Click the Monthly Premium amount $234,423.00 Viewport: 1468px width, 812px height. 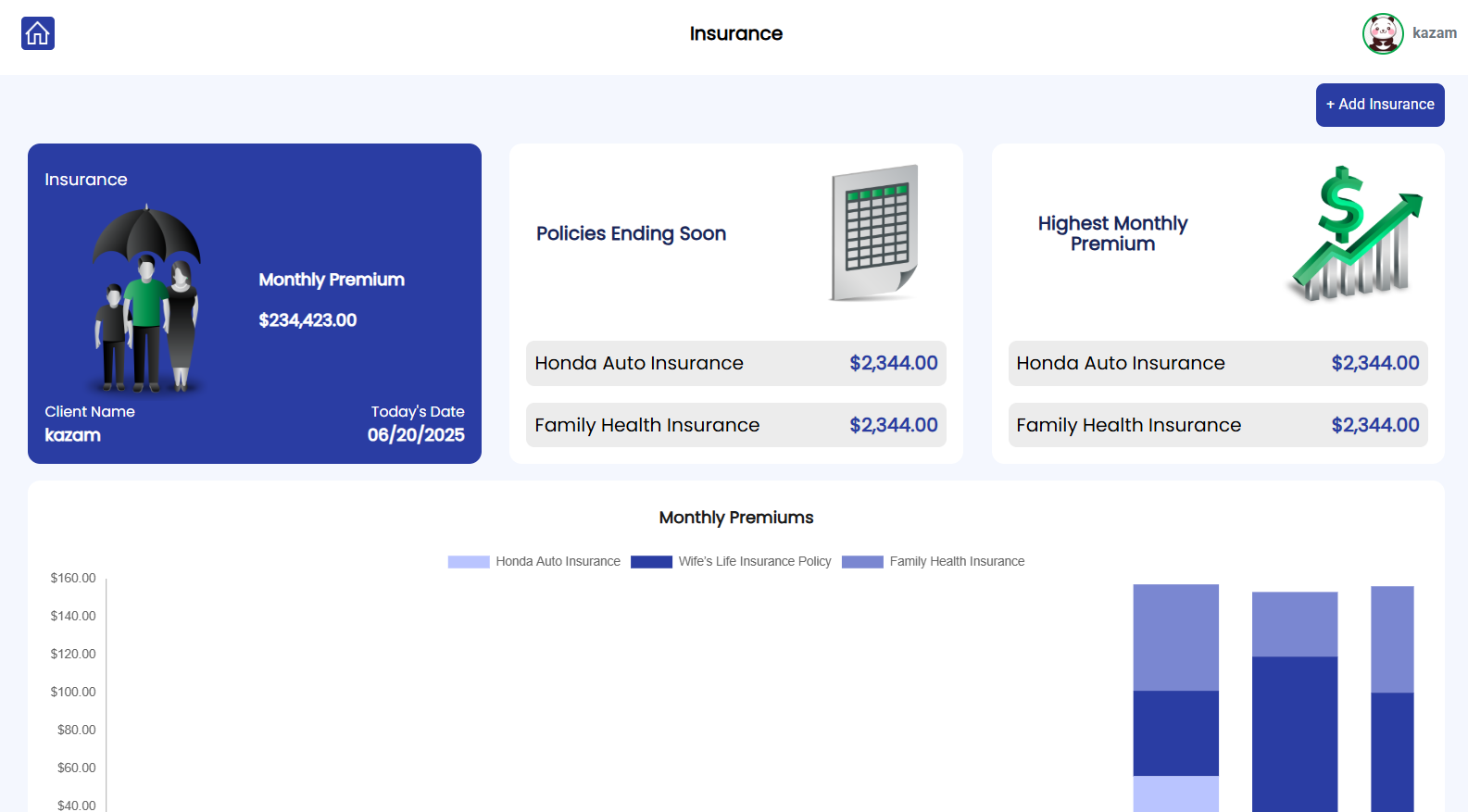pyautogui.click(x=307, y=320)
